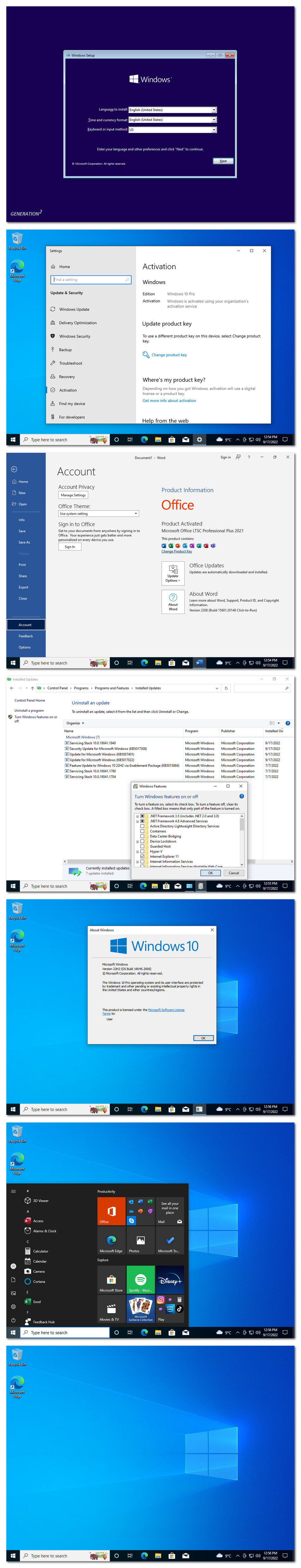Enable Hyper-V feature checkbox
The width and height of the screenshot is (301, 1568).
coord(143,851)
